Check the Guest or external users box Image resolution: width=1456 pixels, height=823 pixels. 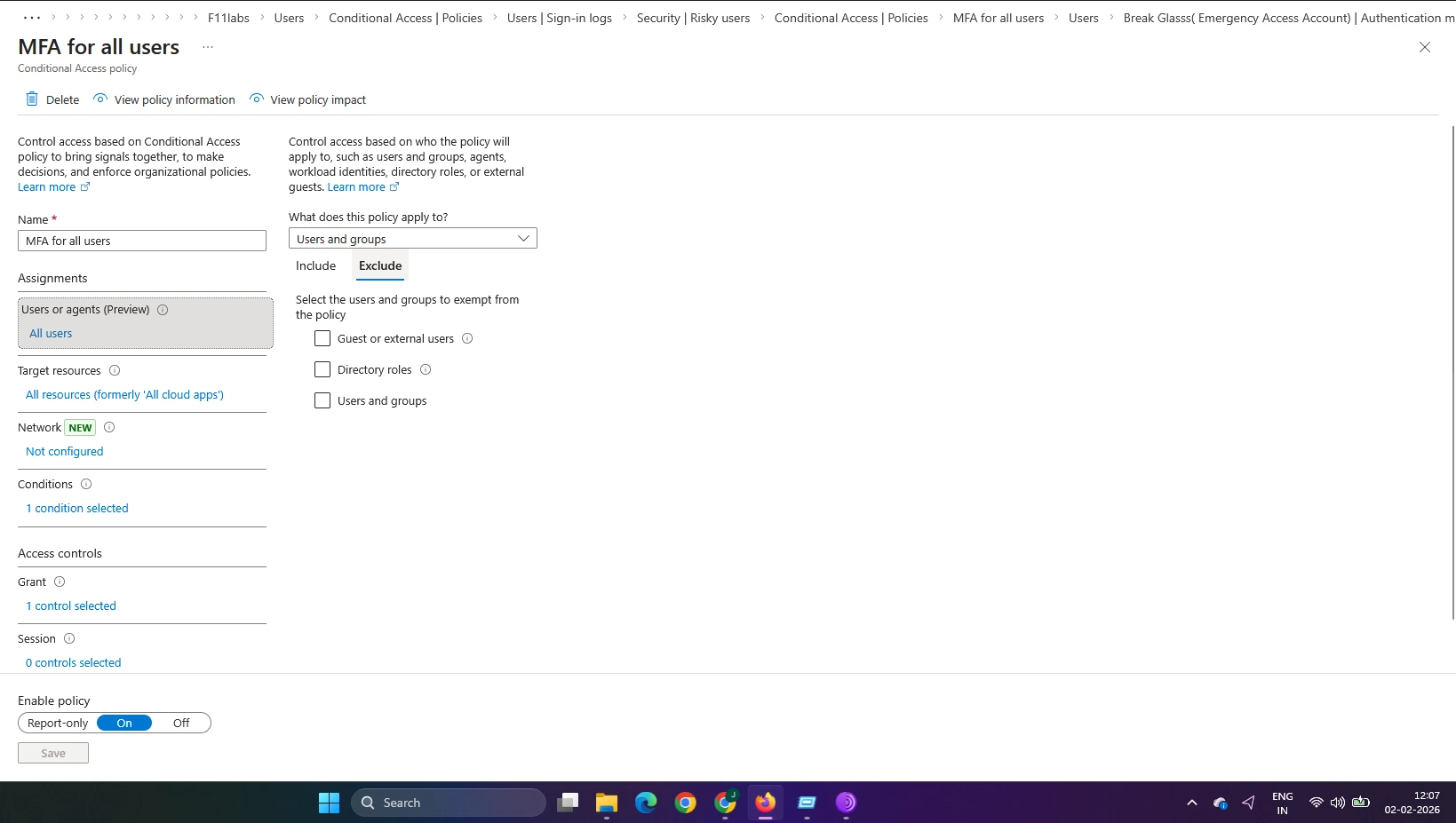(322, 338)
